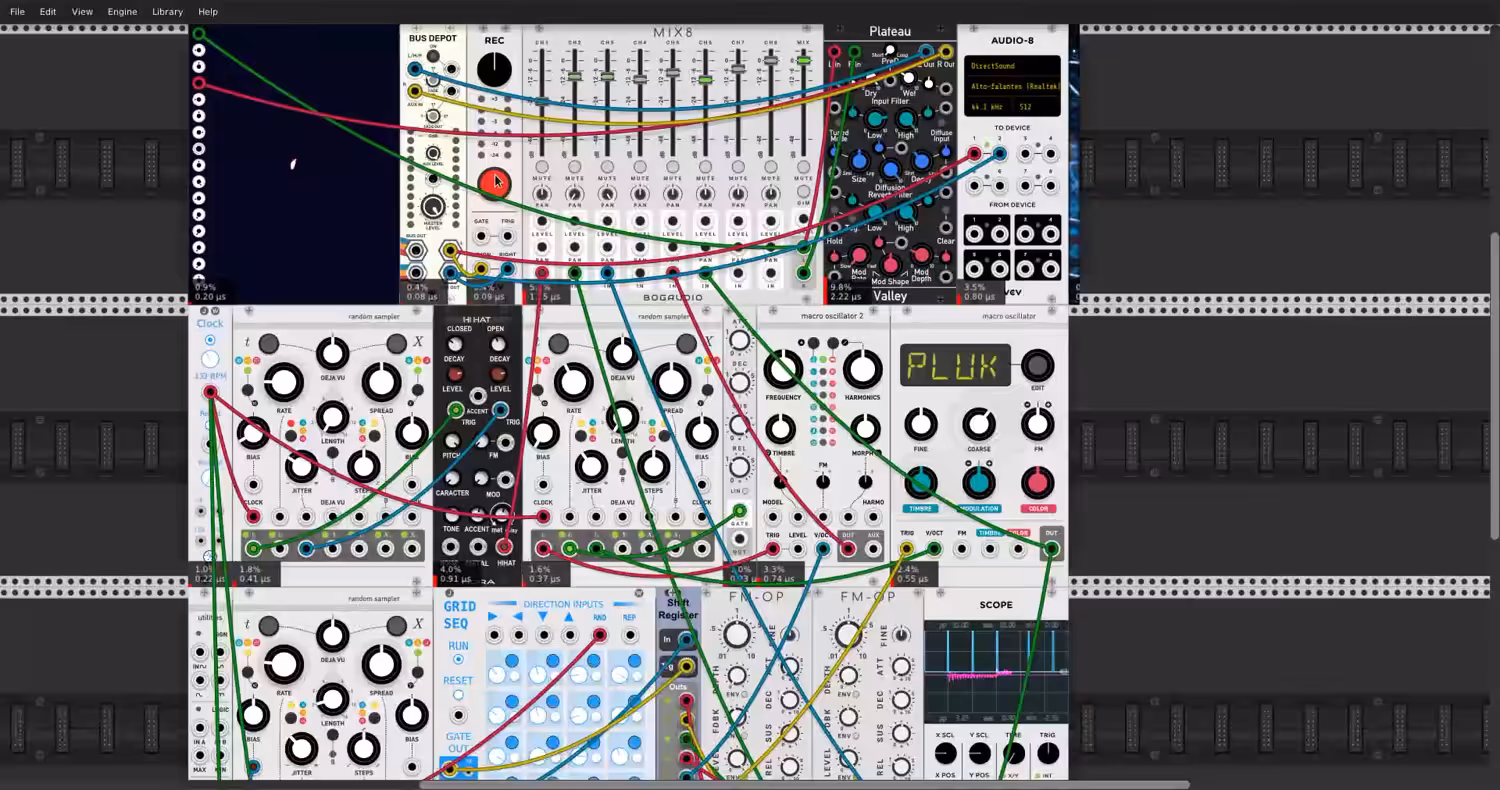1500x790 pixels.
Task: Click the red REC record button
Action: point(494,183)
